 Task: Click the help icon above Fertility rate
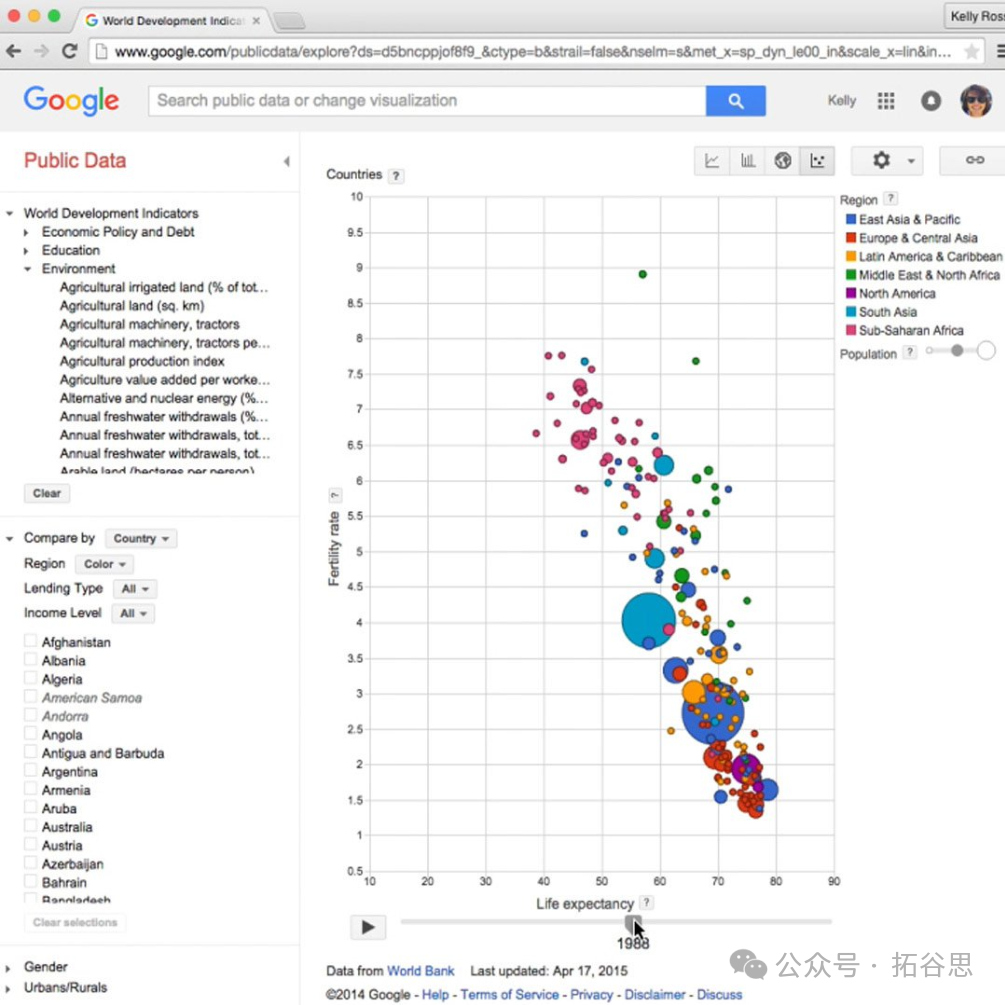[x=334, y=495]
